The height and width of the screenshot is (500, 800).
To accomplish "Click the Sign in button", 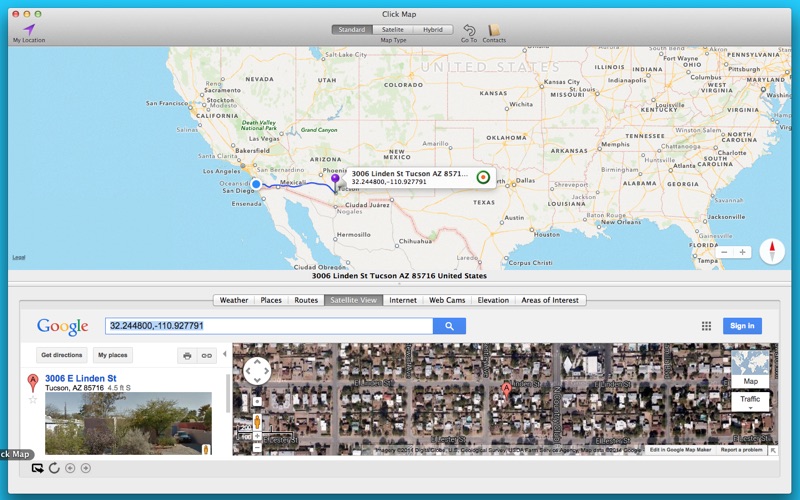I will click(742, 326).
